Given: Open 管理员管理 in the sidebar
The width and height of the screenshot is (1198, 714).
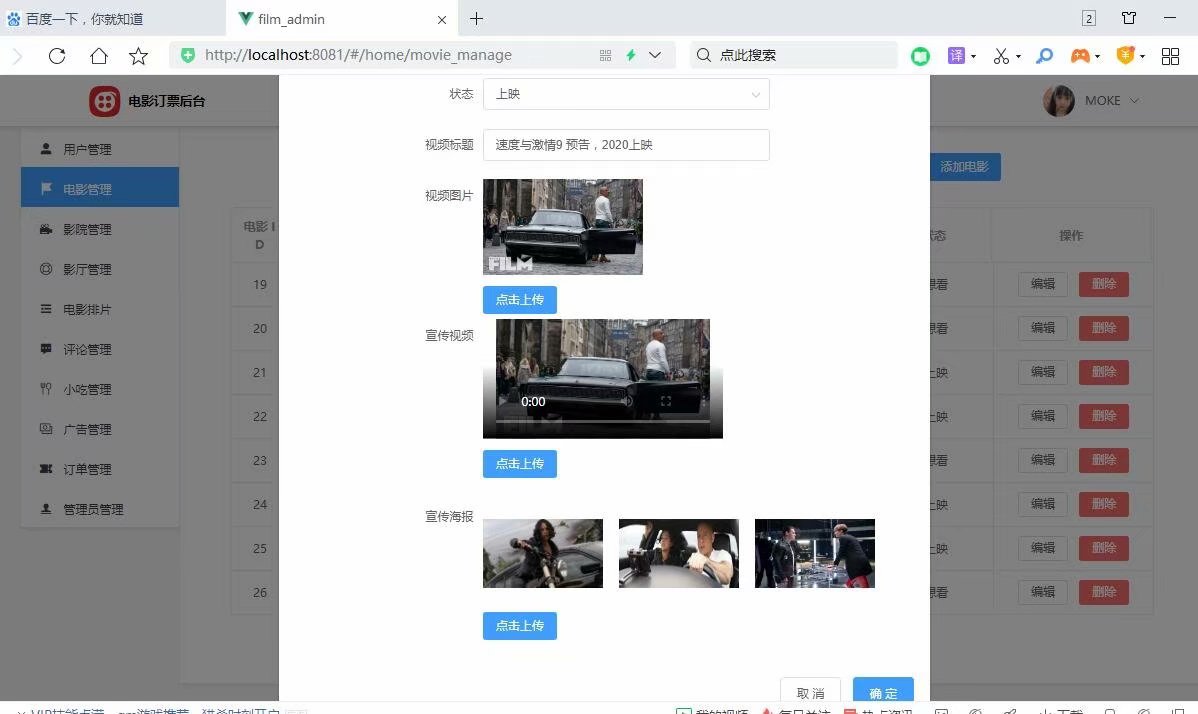Looking at the screenshot, I should [100, 509].
